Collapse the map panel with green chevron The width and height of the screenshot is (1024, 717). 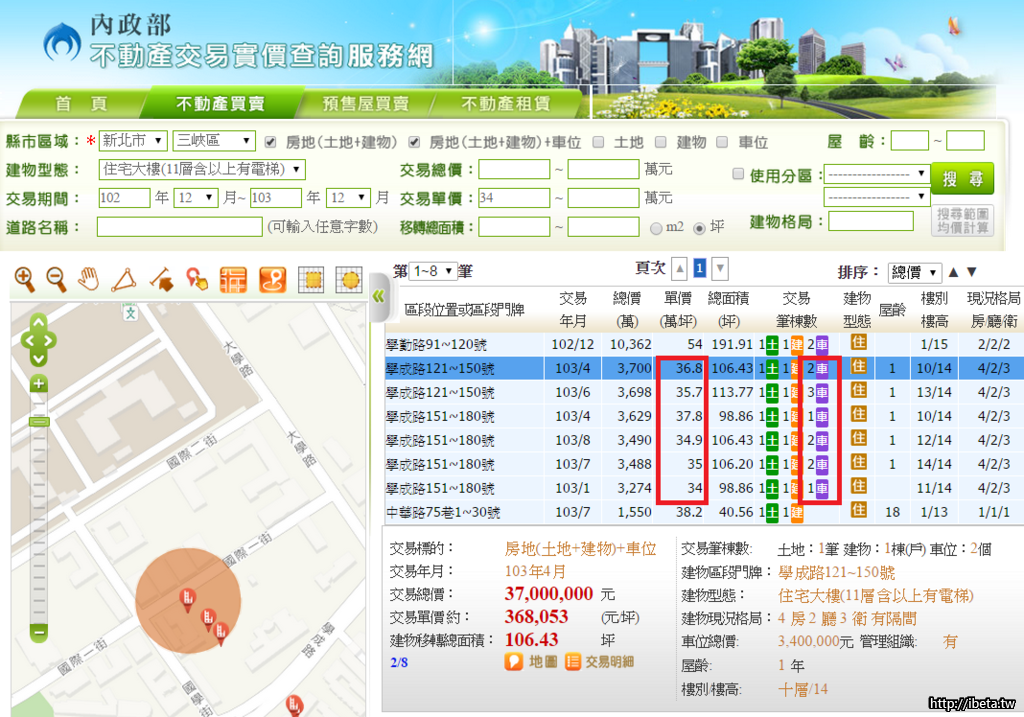378,296
